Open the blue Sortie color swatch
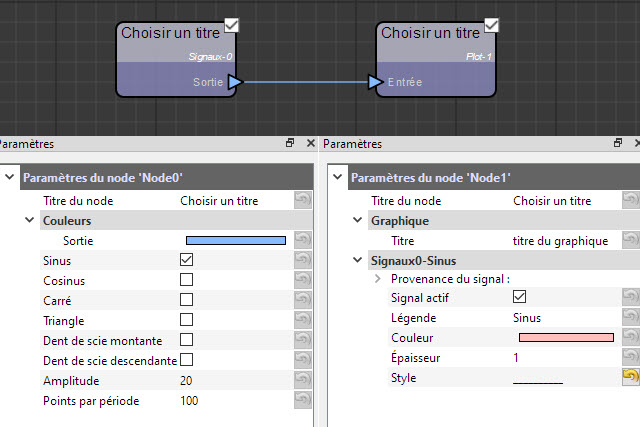640x427 pixels. pyautogui.click(x=236, y=240)
